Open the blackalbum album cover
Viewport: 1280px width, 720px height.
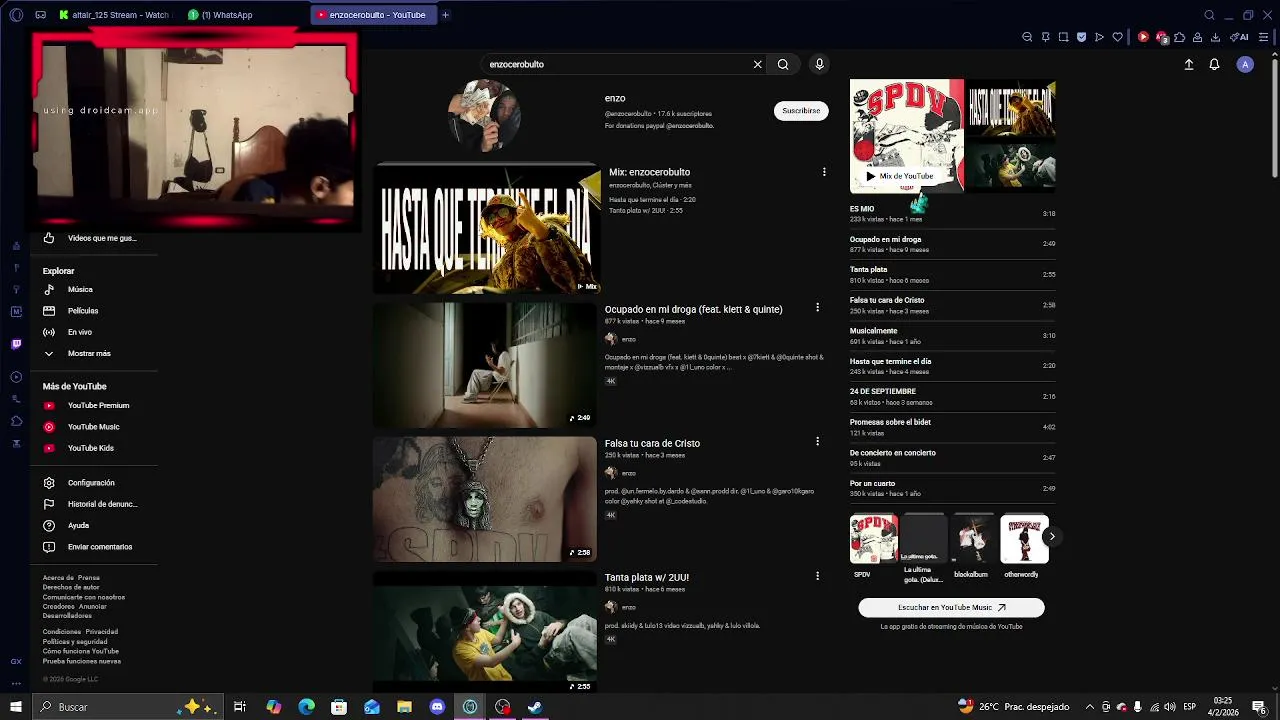point(974,539)
